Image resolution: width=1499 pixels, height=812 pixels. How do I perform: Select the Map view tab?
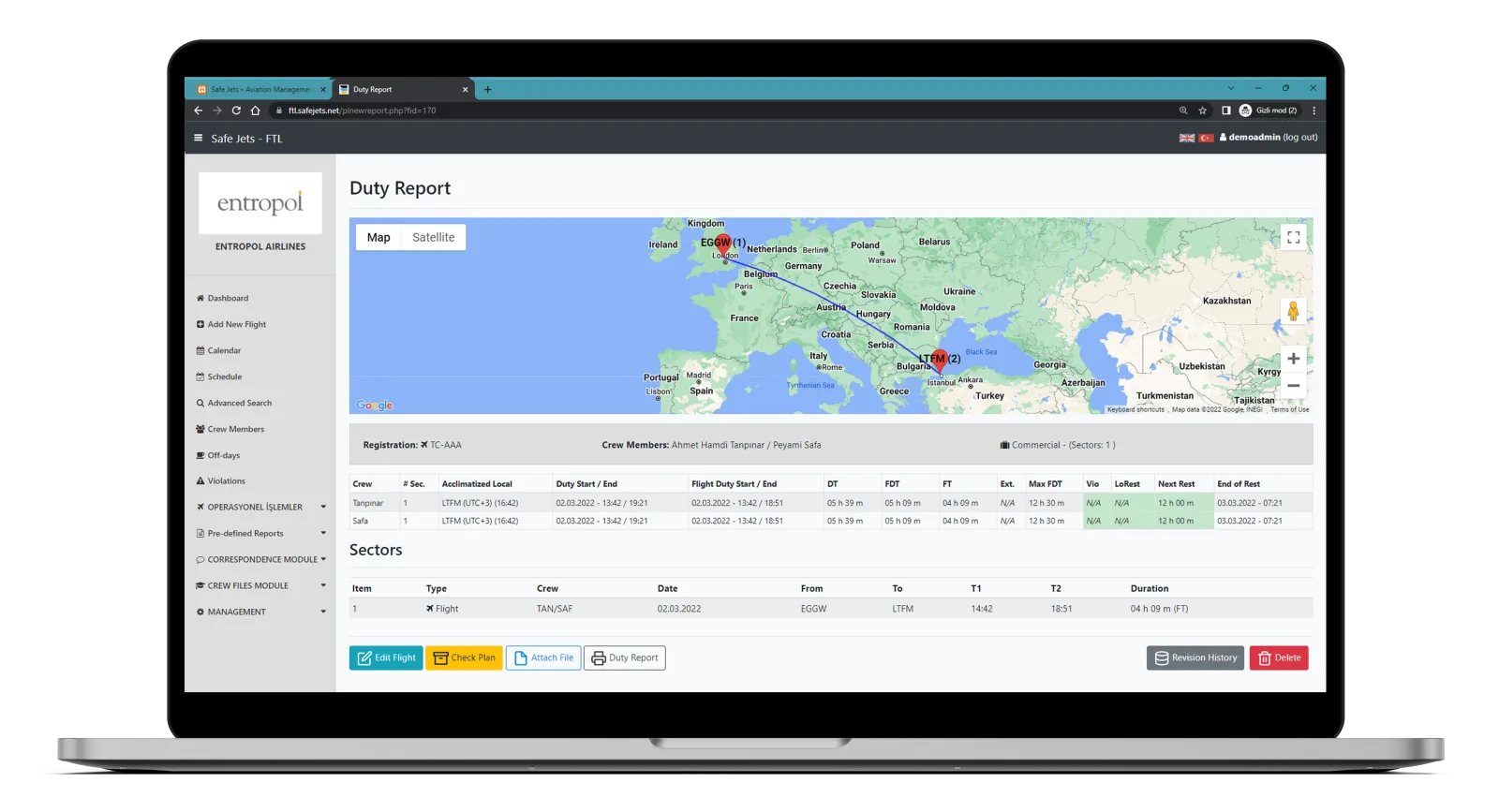(x=378, y=237)
